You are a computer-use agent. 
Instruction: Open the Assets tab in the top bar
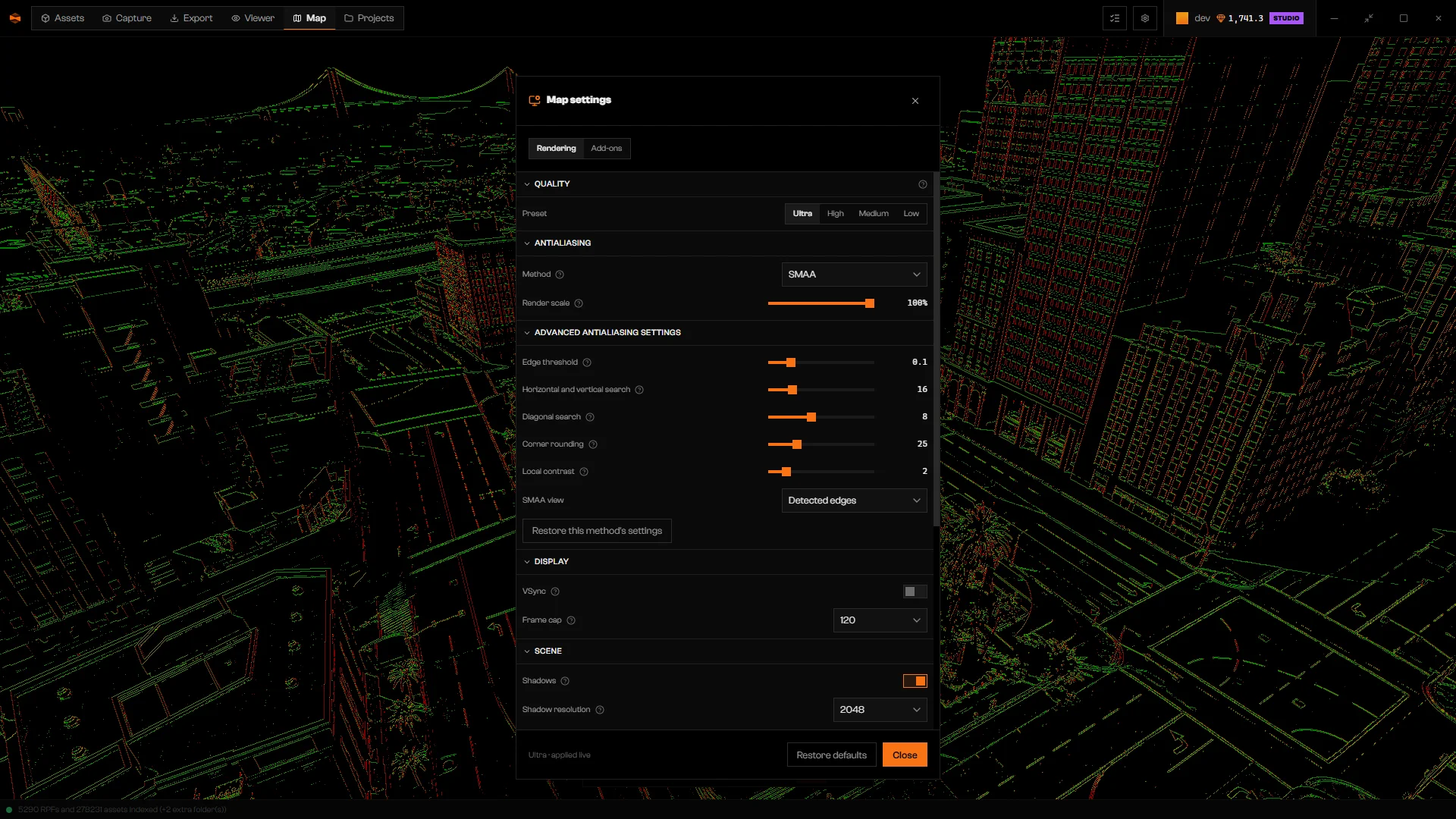[63, 18]
